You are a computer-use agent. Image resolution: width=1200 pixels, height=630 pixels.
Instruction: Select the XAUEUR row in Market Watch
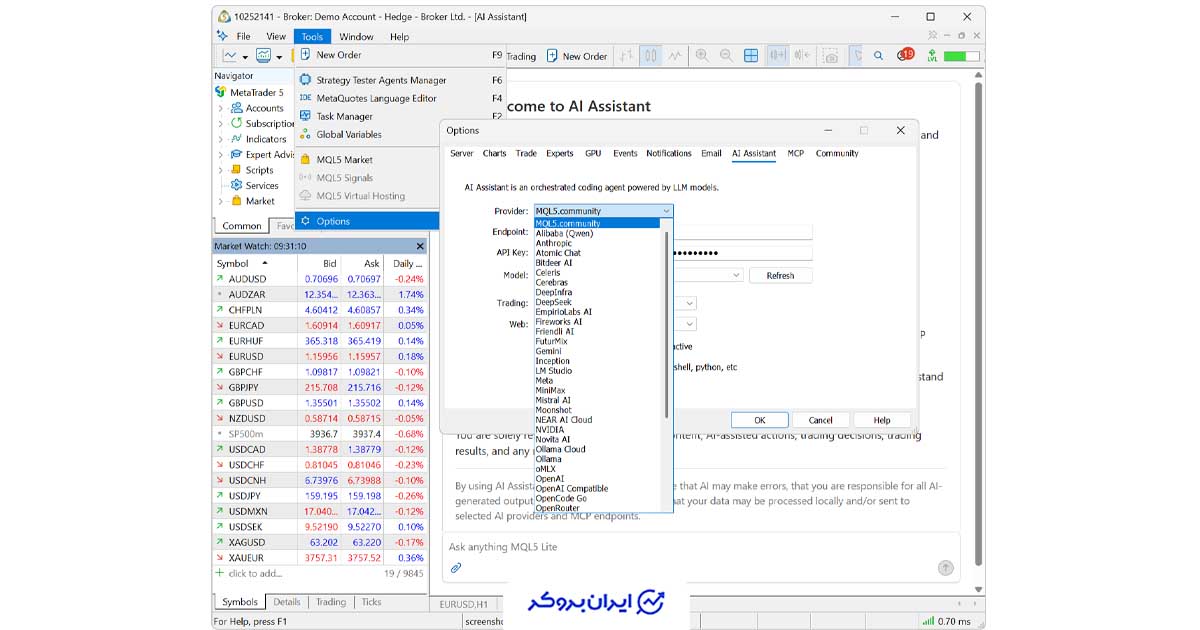(x=320, y=558)
